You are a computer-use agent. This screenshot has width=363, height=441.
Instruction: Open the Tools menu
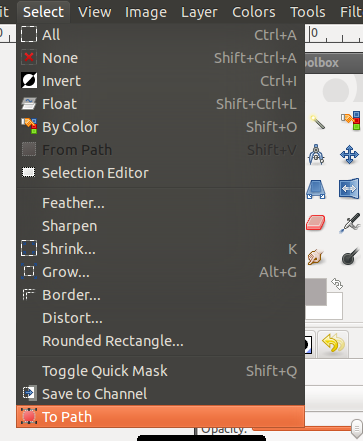click(308, 12)
